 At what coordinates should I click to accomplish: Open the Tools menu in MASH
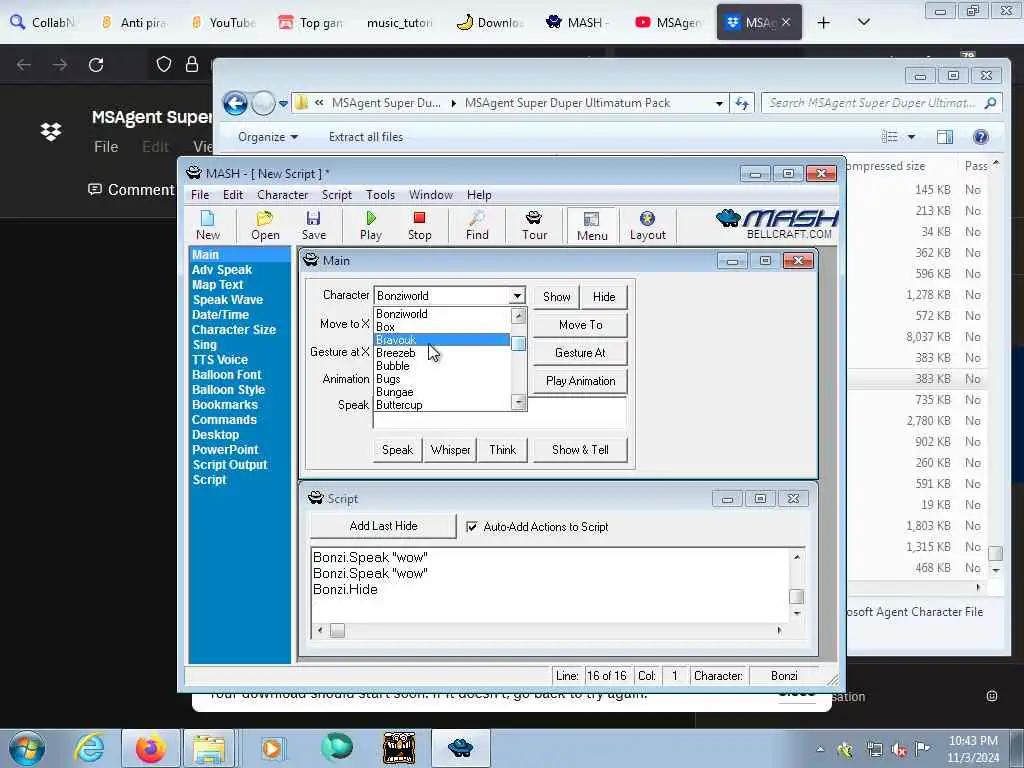pos(380,195)
